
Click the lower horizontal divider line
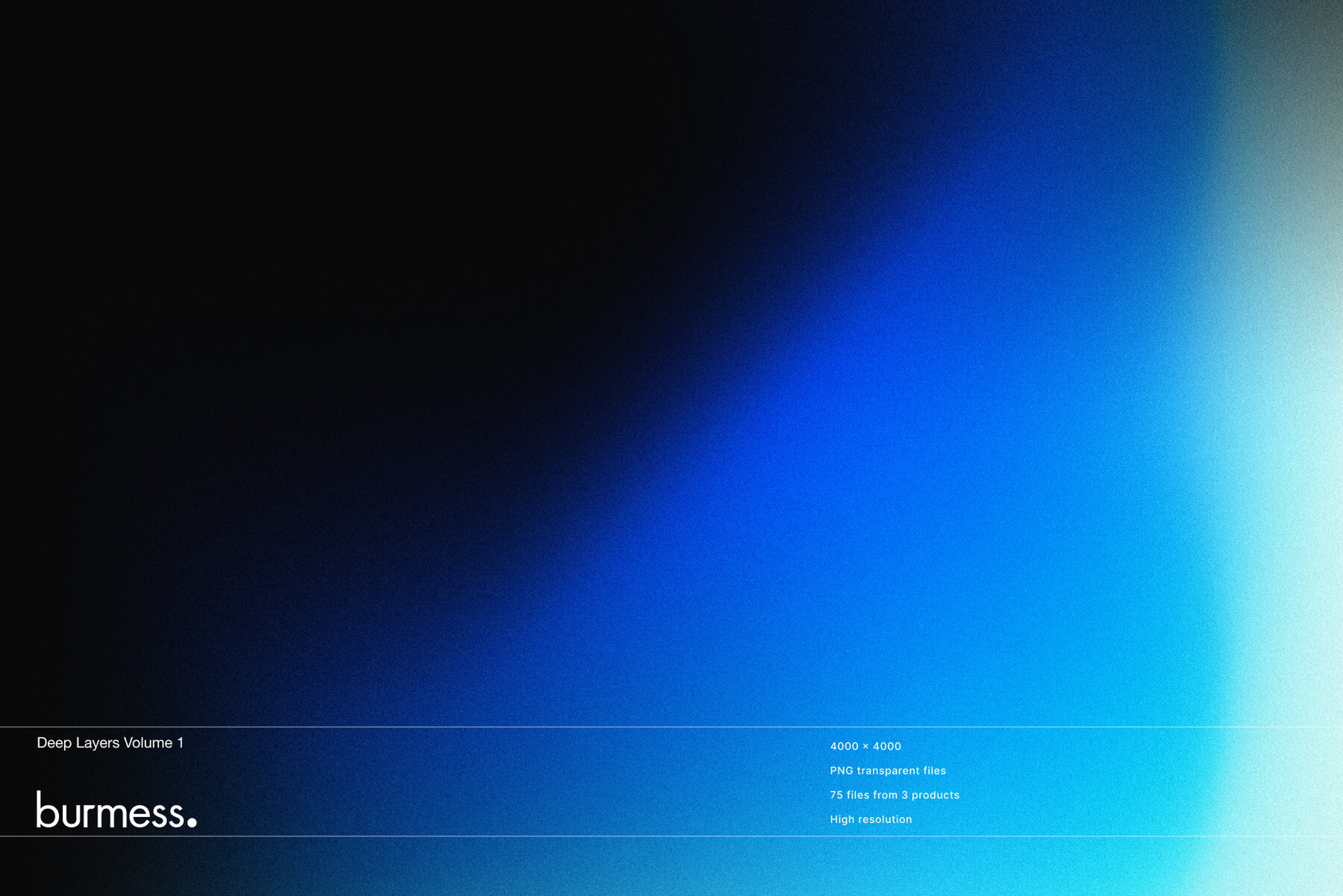671,836
